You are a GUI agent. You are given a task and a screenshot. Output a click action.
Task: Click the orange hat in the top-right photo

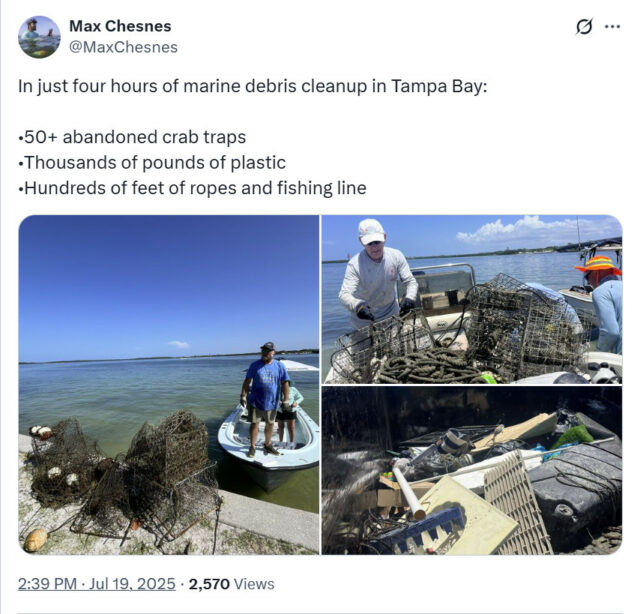click(x=598, y=265)
